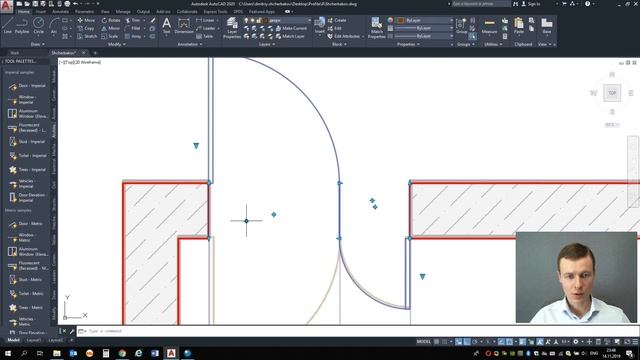Viewport: 640px width, 360px height.
Task: Activate the Scale command
Action: tap(110, 36)
